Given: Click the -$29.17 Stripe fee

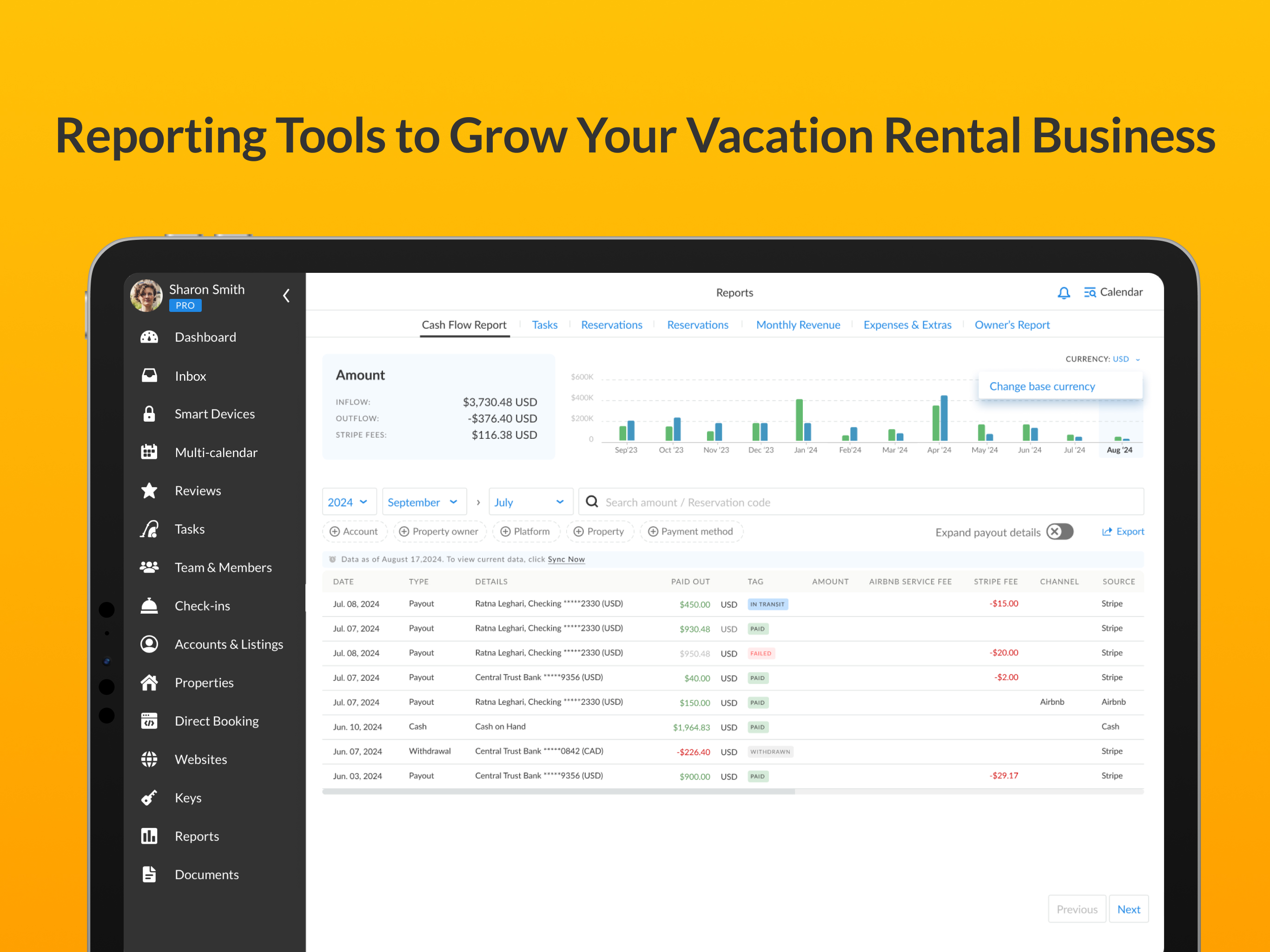Looking at the screenshot, I should (1004, 776).
